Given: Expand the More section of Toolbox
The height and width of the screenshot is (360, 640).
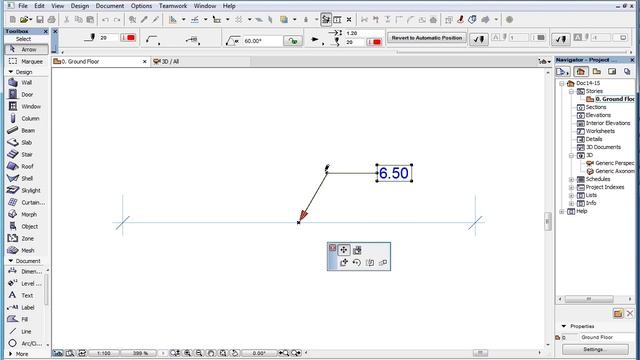Looking at the screenshot, I should 11,354.
